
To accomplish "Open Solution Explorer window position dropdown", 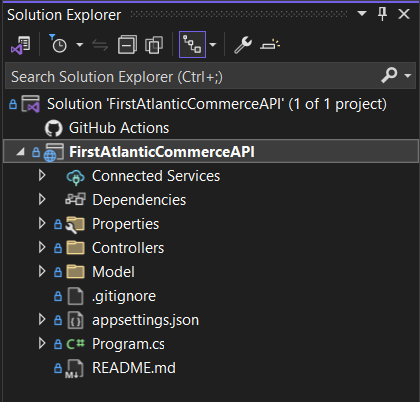I will click(362, 14).
